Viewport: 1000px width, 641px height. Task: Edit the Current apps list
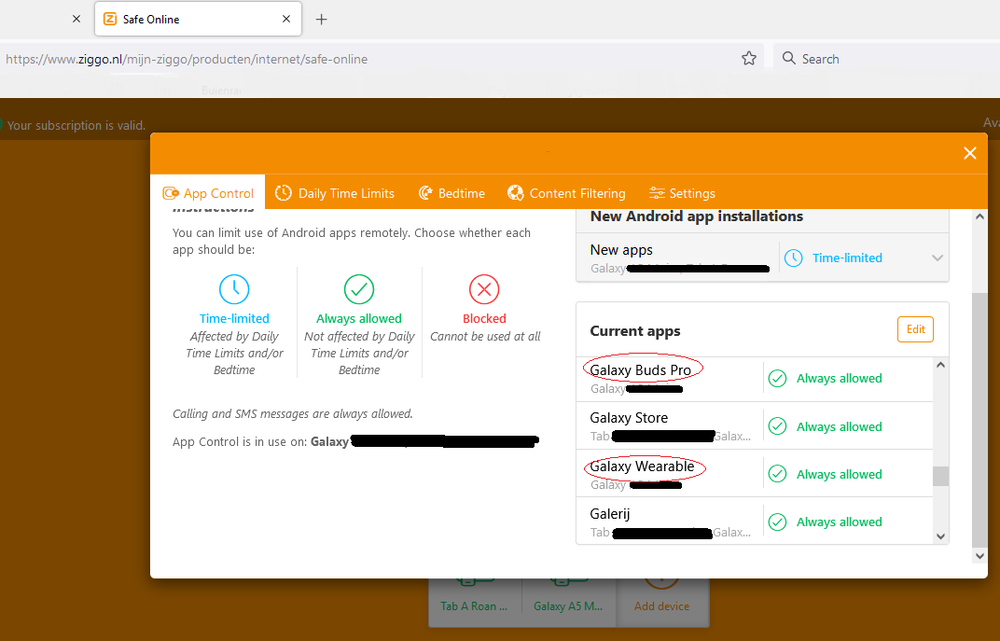pos(915,329)
